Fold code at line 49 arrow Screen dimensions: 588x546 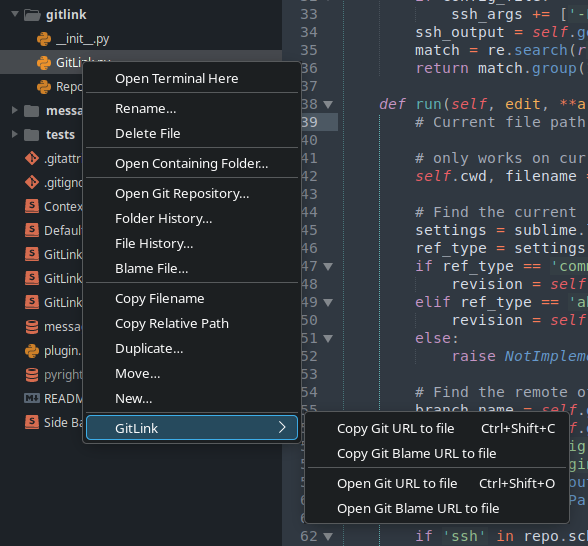coord(328,303)
